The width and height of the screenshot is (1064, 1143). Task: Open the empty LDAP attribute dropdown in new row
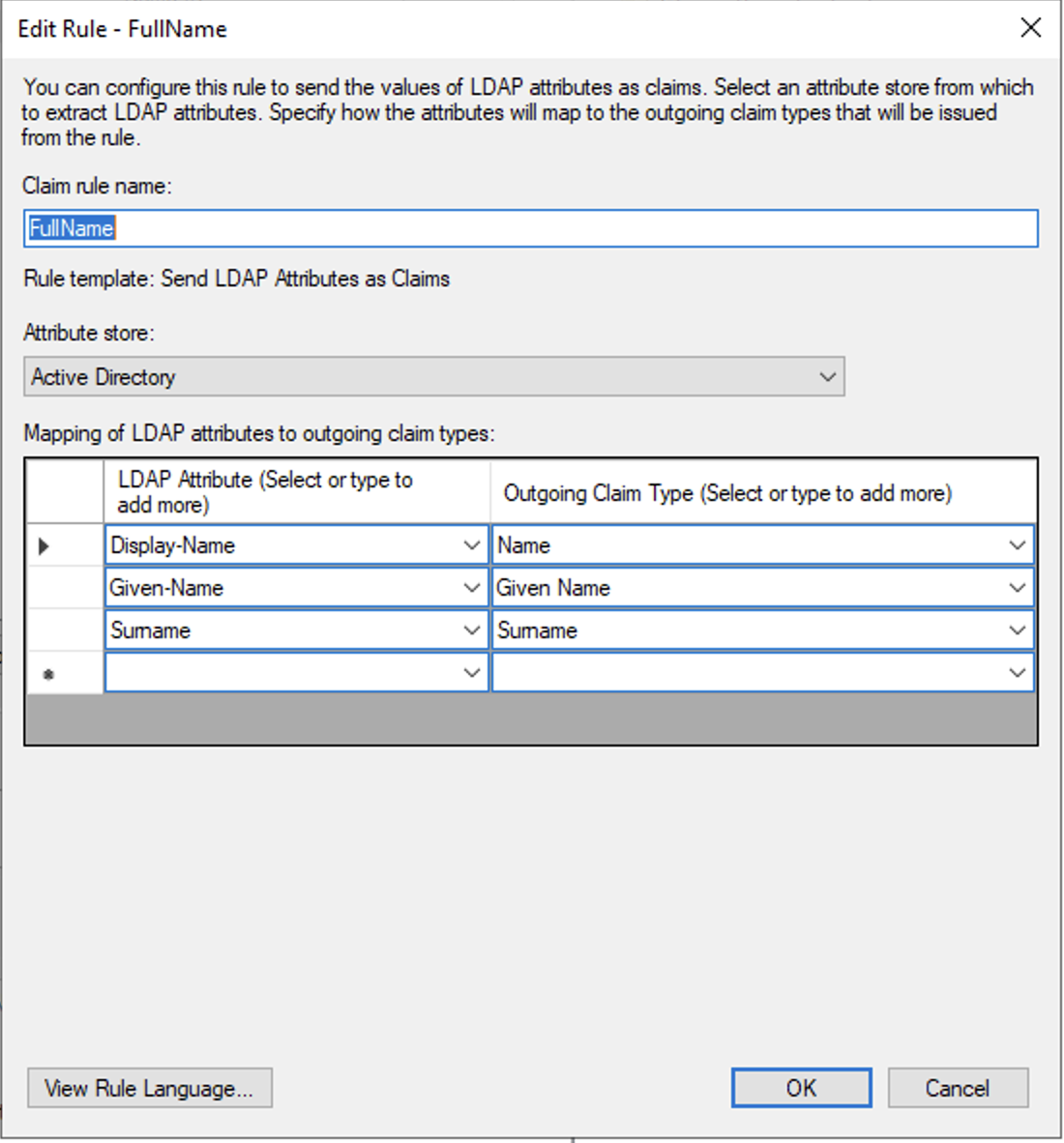471,673
